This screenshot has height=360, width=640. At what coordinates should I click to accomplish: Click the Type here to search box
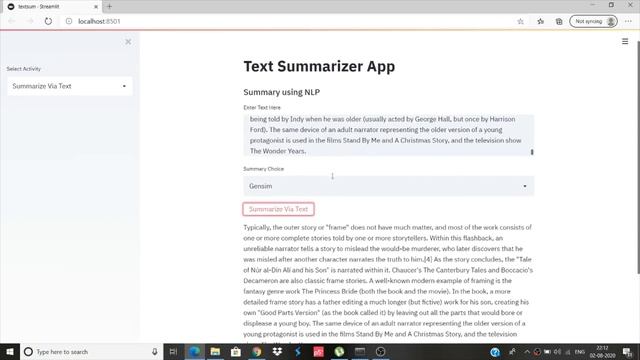tap(92, 352)
